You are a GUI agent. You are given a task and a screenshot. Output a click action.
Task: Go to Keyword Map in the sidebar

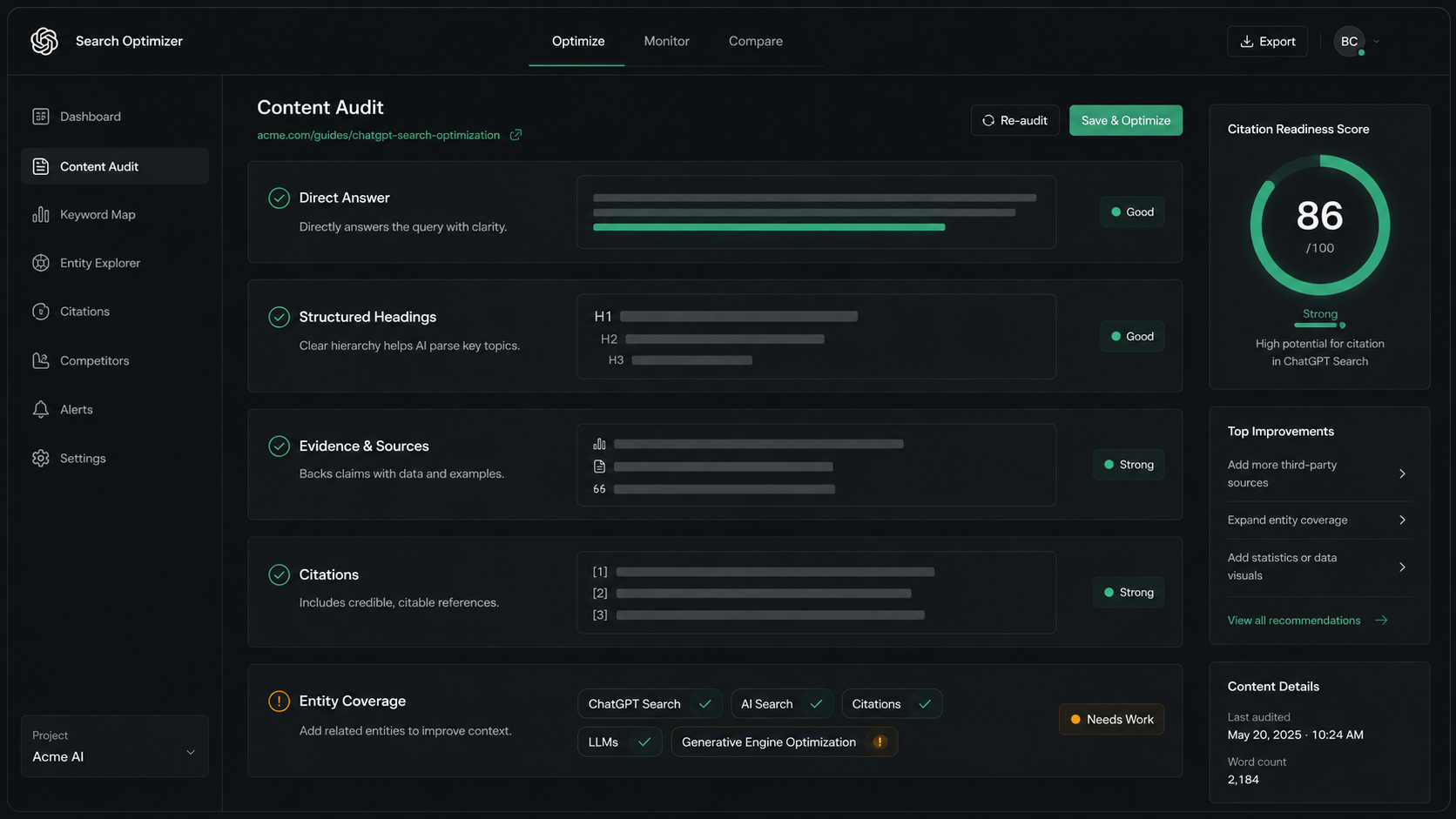click(115, 214)
